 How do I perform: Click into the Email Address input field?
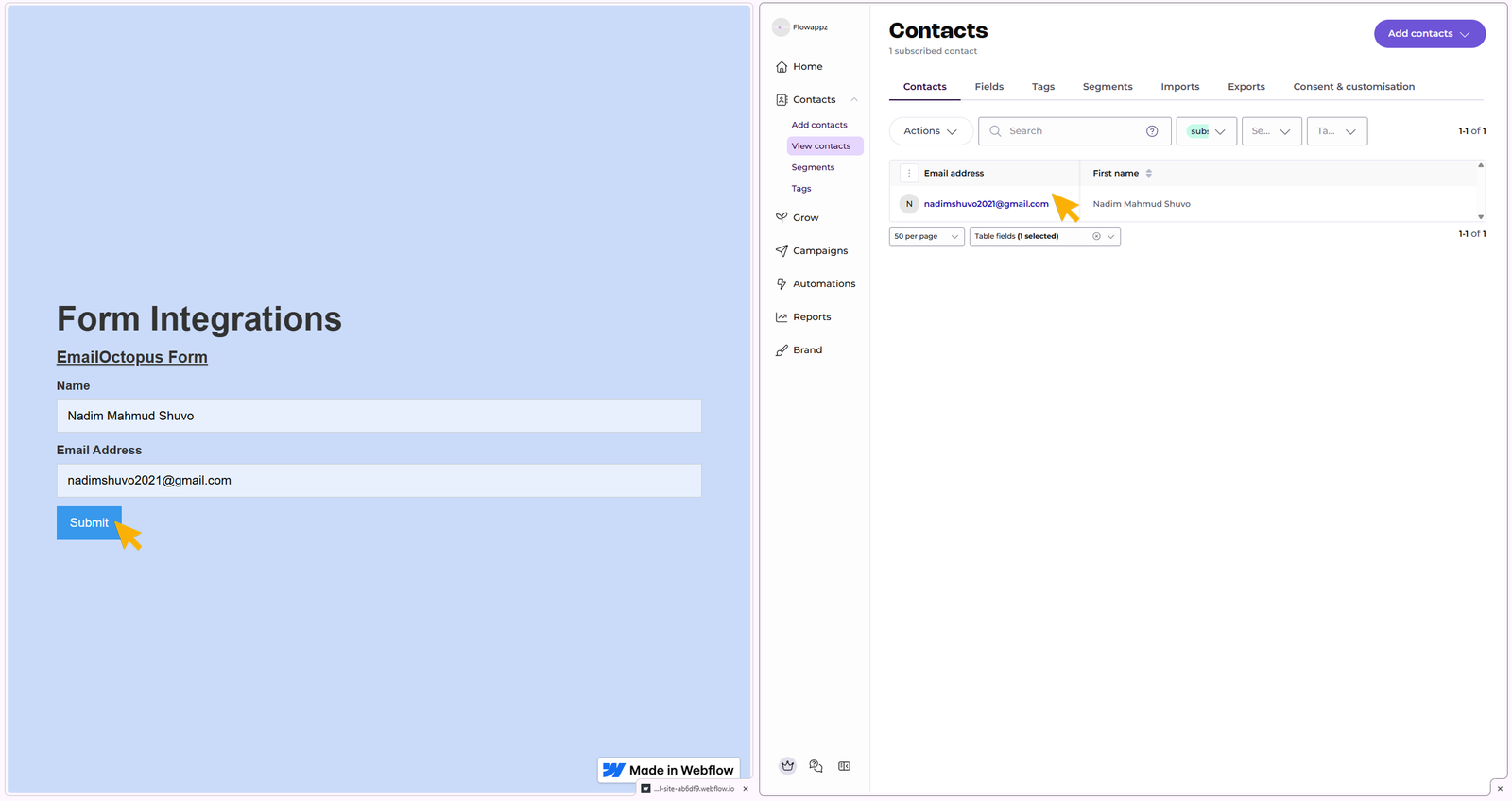click(379, 481)
